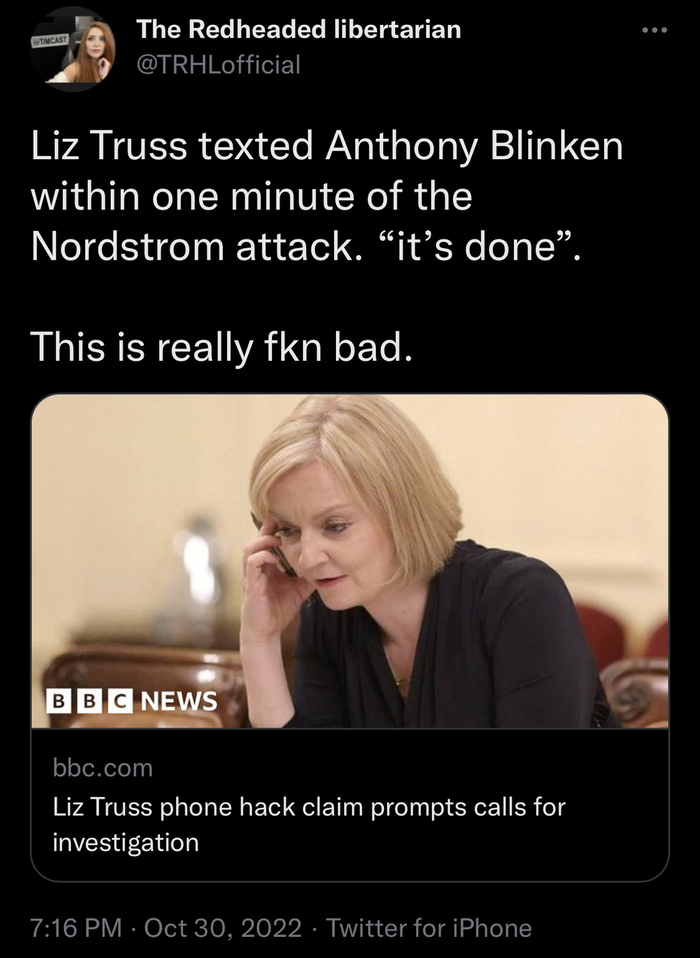Screen dimensions: 700x958
Task: Select tweet line 'within one minute of the'
Action: pos(251,197)
